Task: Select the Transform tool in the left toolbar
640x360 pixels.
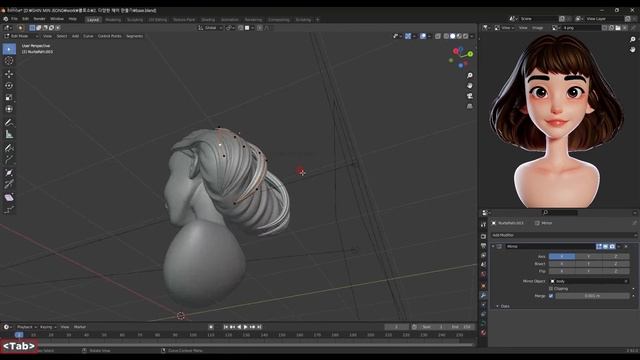Action: (x=9, y=109)
